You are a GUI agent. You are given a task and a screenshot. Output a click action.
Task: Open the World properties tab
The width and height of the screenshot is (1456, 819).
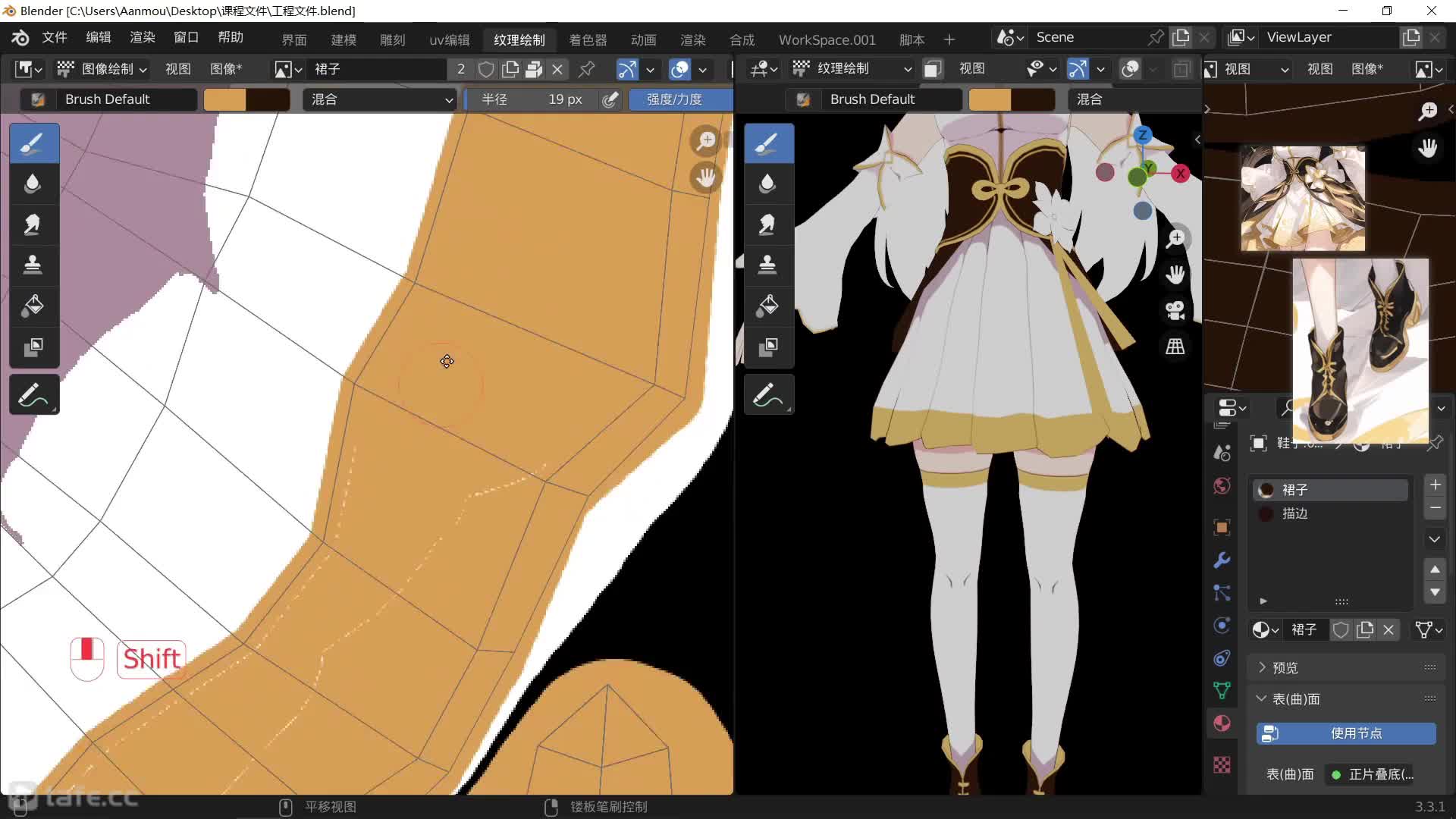point(1222,485)
